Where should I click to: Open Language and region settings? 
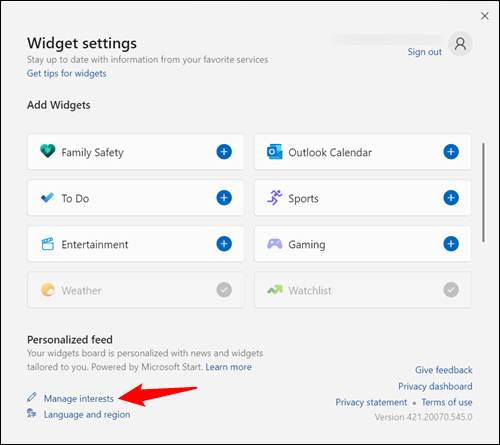[x=87, y=414]
